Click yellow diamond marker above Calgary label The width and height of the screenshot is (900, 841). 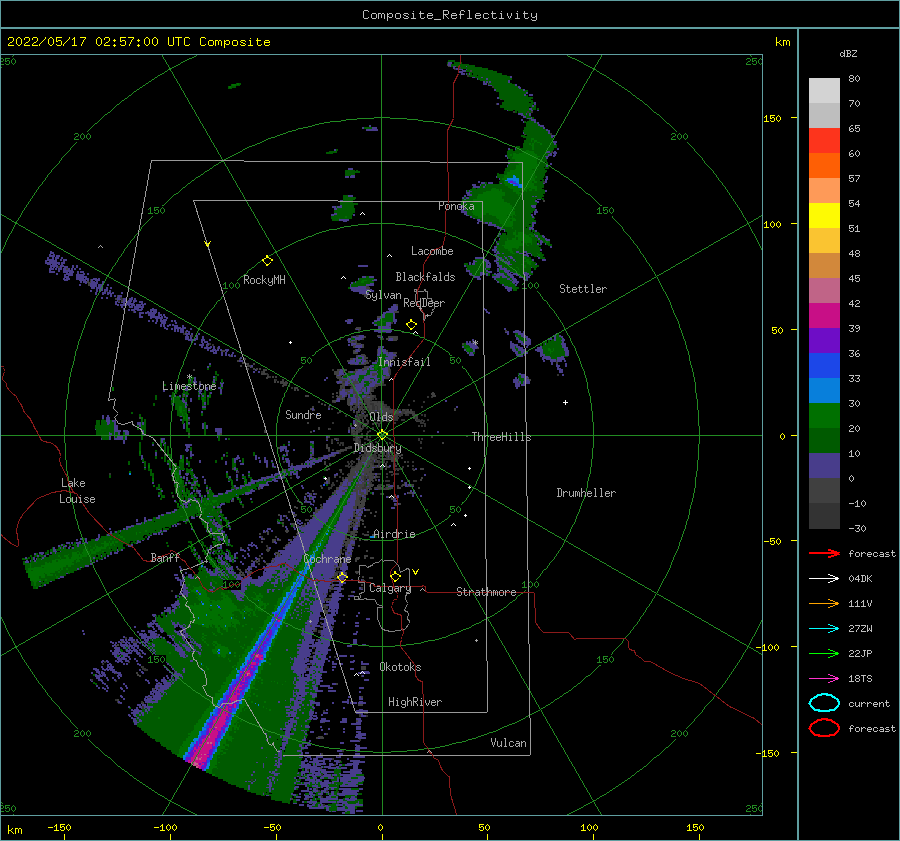[x=395, y=576]
